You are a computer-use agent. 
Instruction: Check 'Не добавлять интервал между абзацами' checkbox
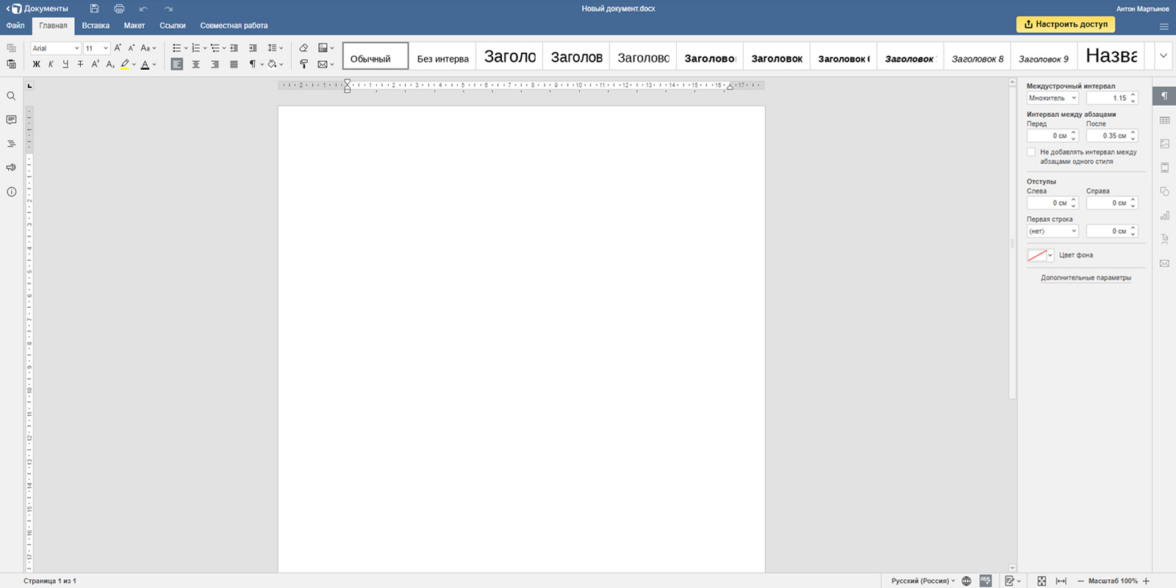pos(1031,152)
